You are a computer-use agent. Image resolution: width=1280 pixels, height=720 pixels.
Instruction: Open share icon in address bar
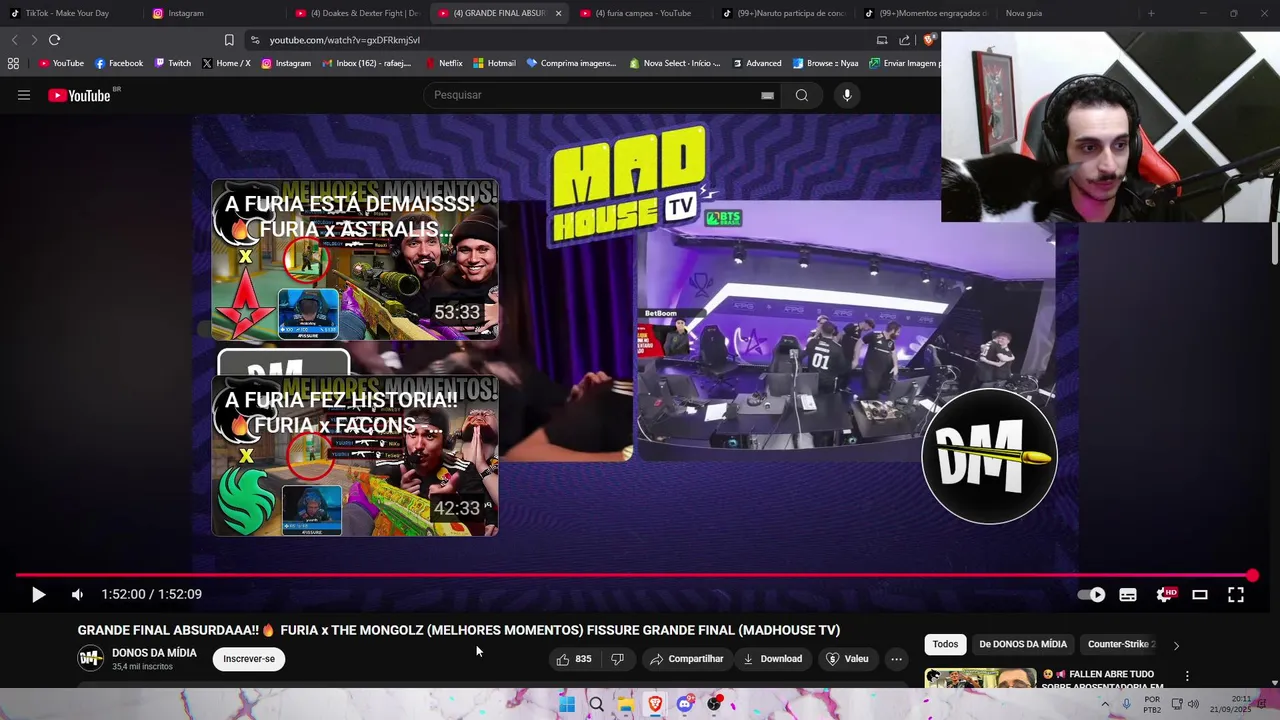click(x=904, y=40)
